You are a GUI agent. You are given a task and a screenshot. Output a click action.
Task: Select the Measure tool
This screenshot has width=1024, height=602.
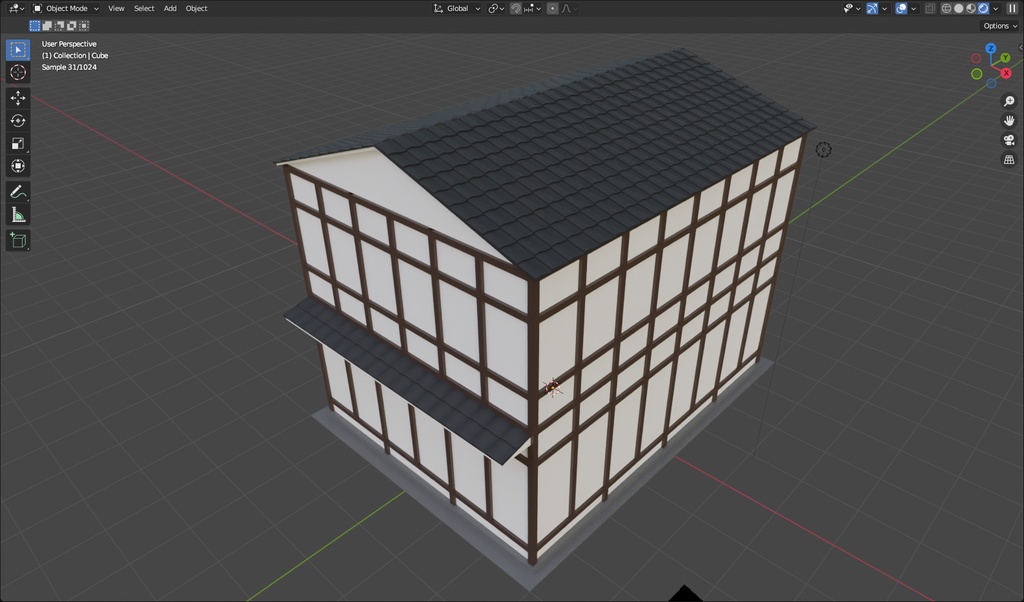pos(18,215)
